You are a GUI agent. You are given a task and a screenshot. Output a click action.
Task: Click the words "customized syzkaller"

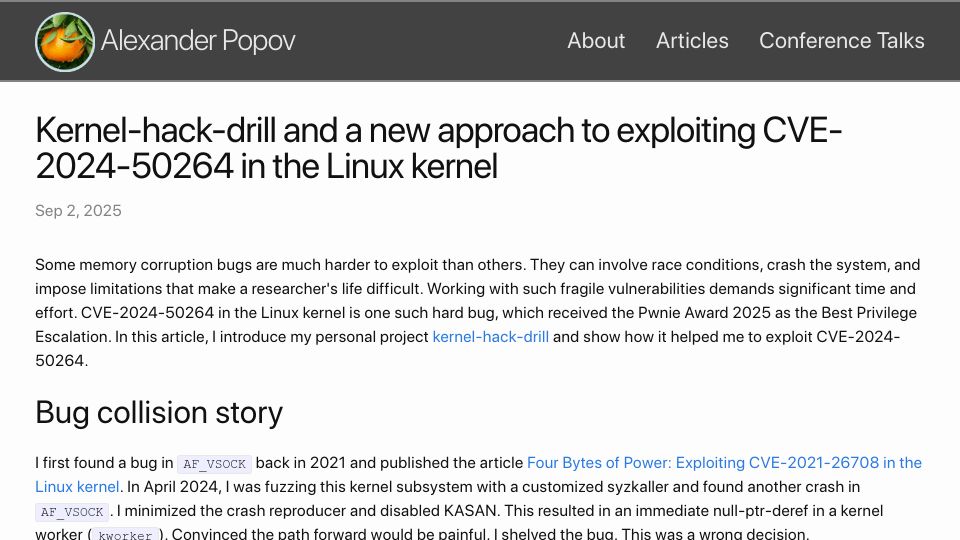pos(594,487)
